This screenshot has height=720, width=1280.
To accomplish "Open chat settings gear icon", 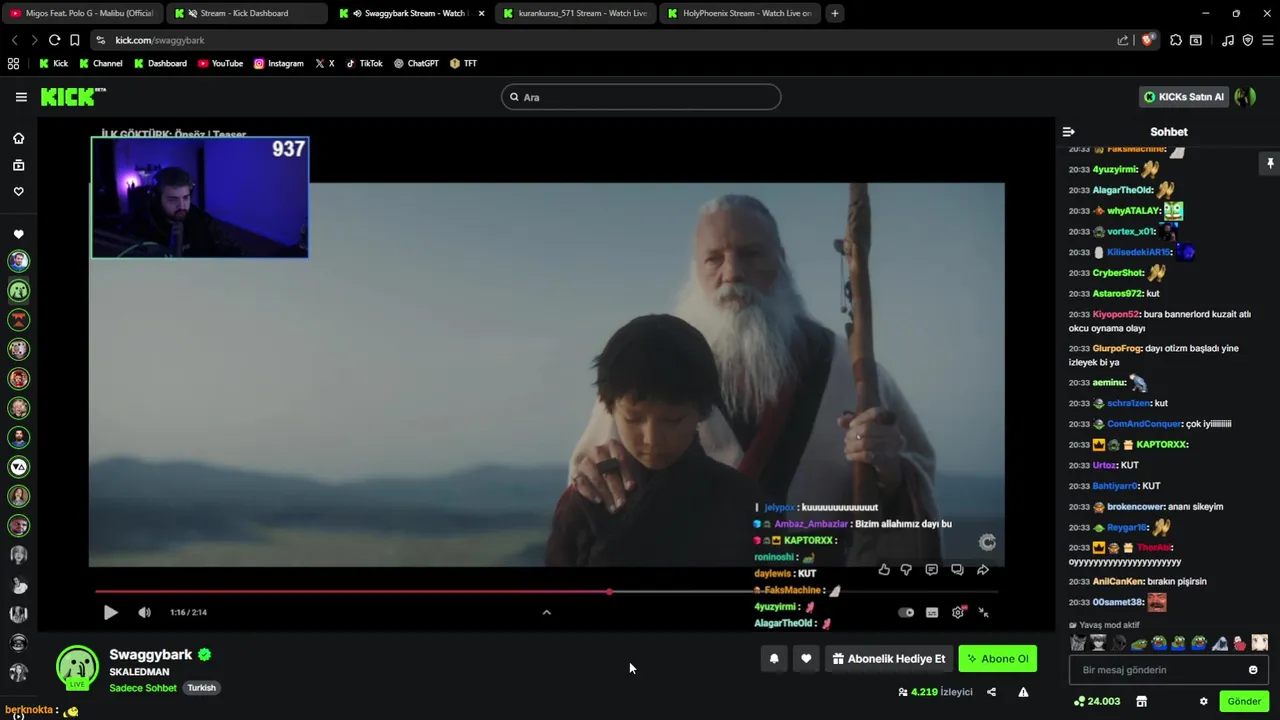I will [1204, 702].
